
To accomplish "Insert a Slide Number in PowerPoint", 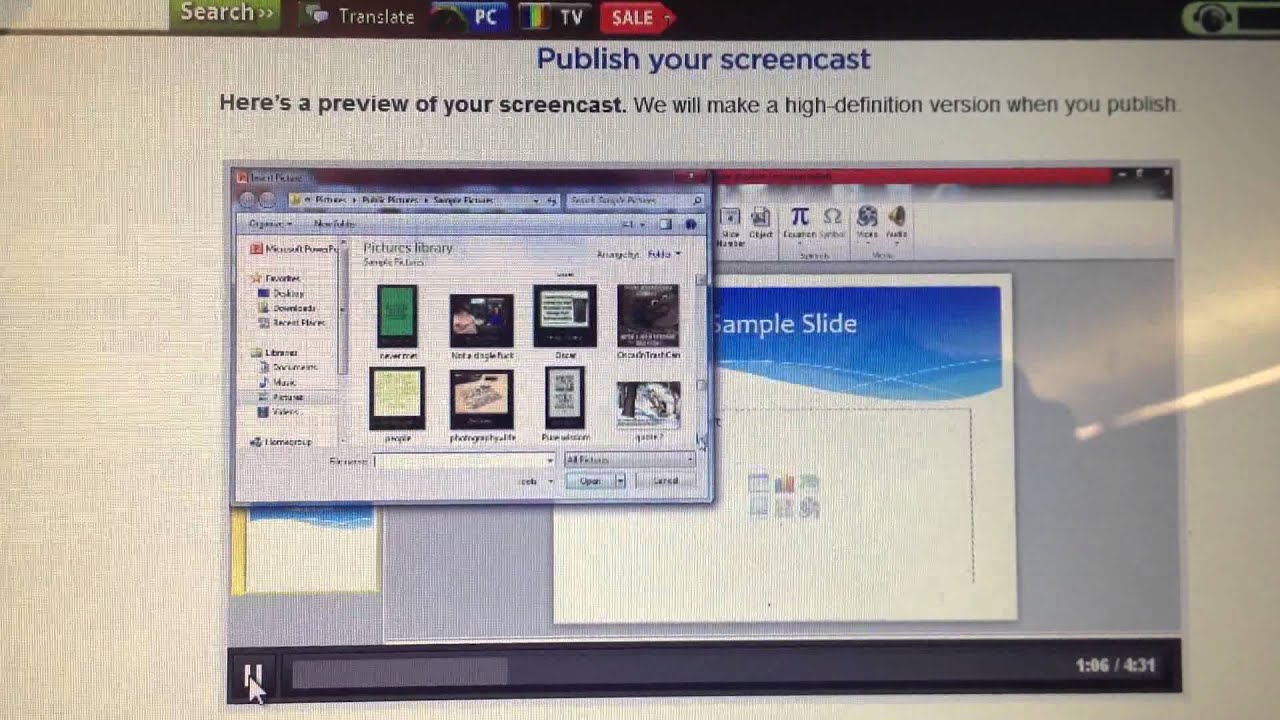I will pos(731,227).
